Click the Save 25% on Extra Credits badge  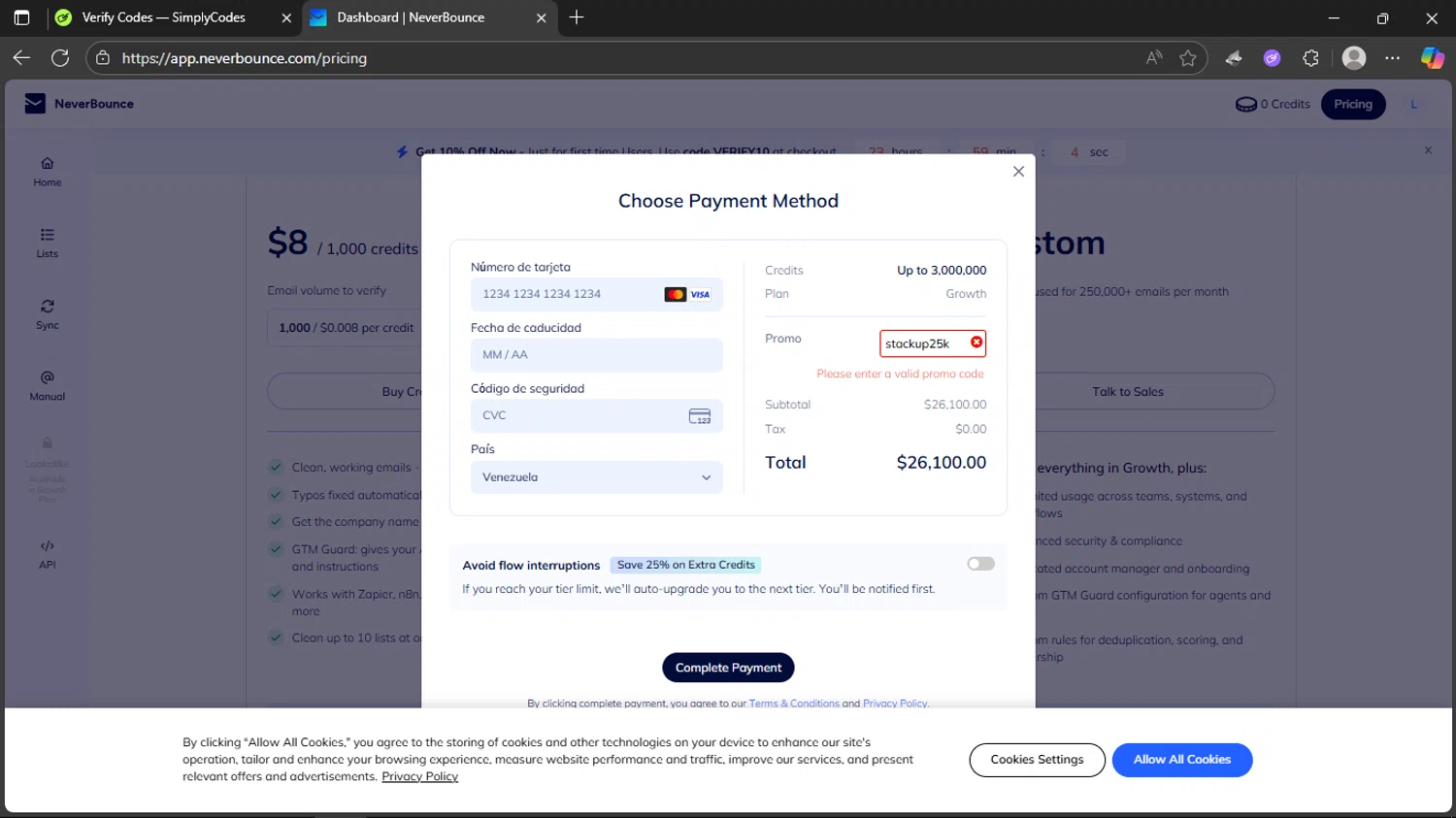pyautogui.click(x=686, y=565)
